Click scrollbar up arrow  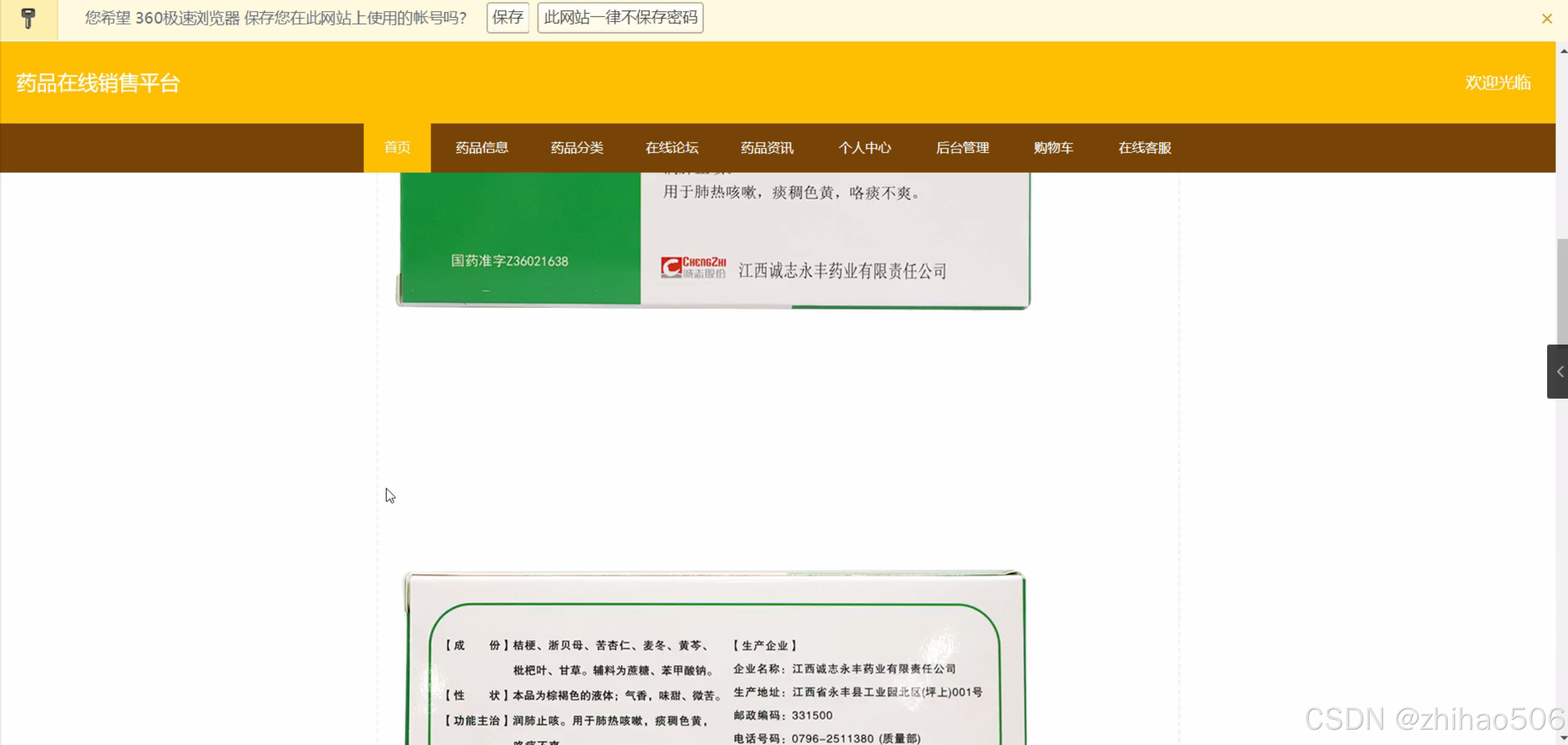pos(1563,51)
